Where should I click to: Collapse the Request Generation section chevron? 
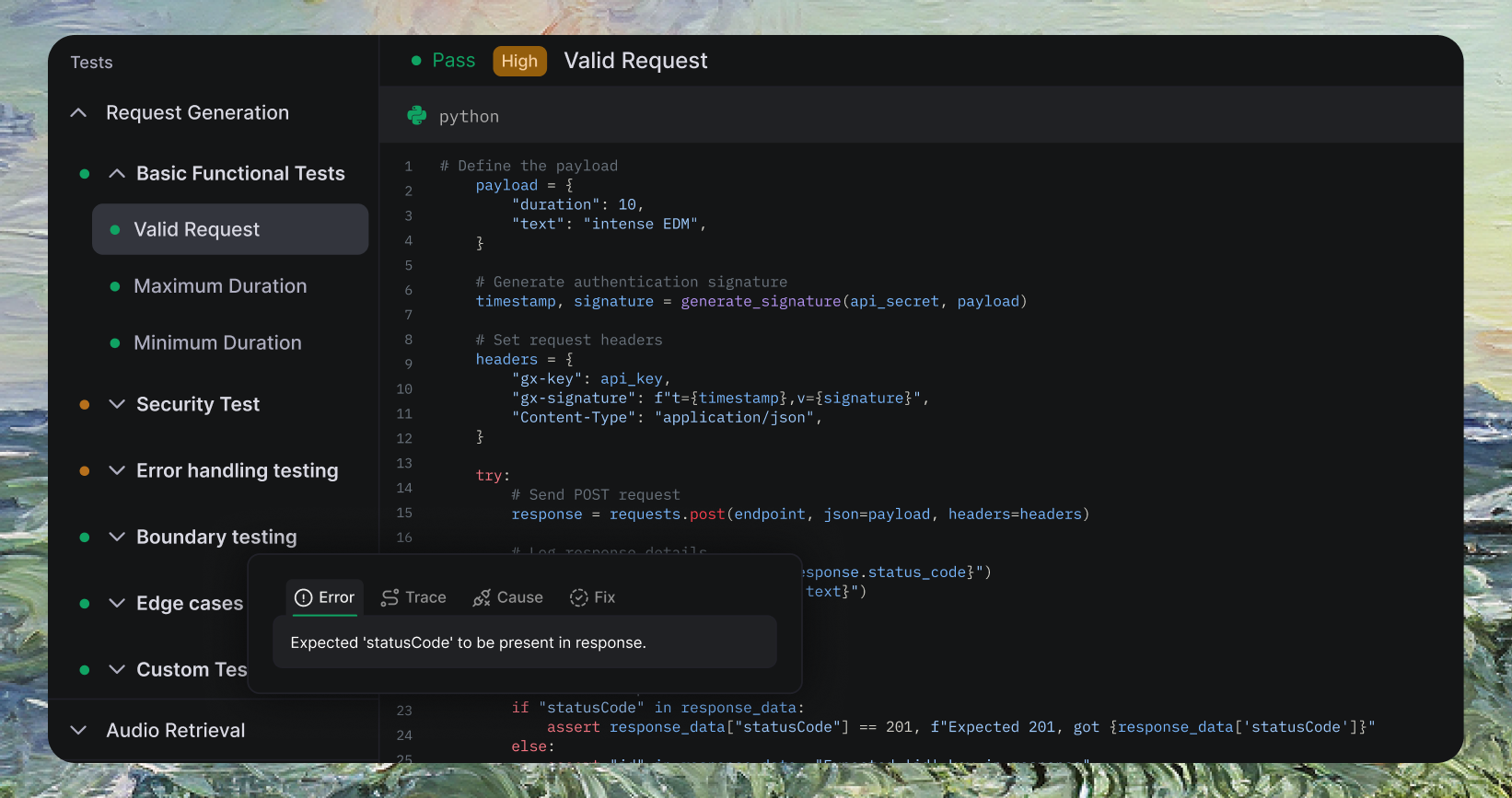(78, 113)
